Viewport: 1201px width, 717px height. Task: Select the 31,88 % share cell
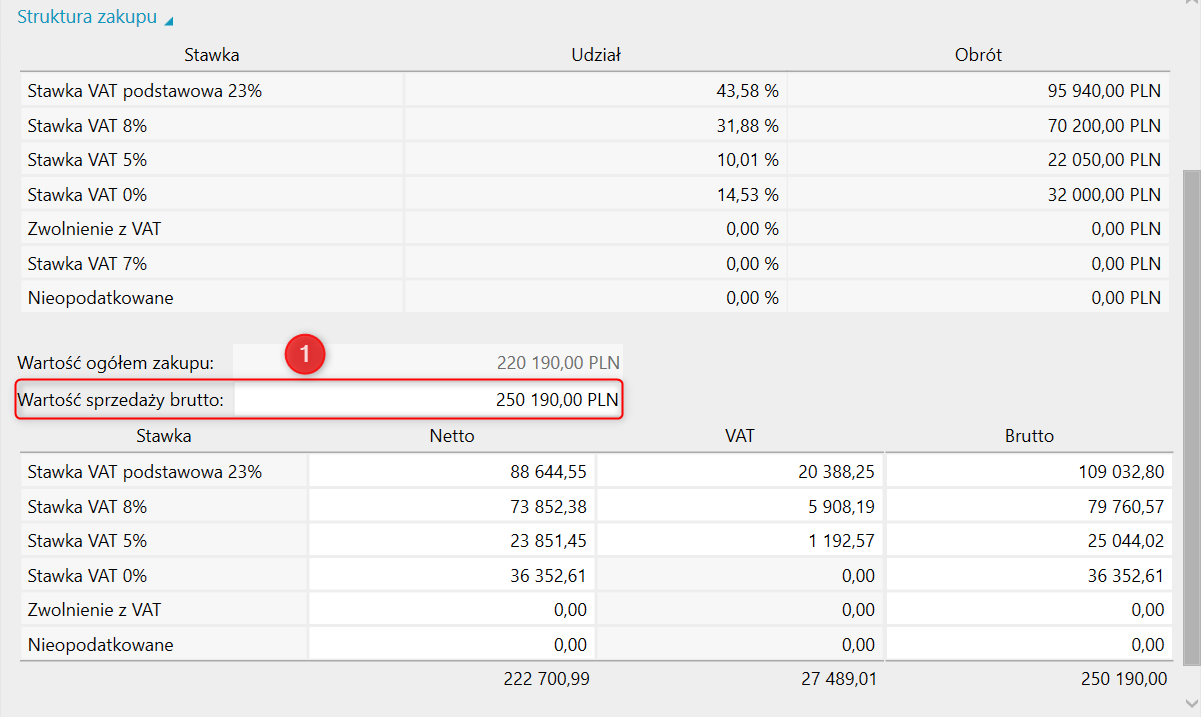(x=595, y=126)
